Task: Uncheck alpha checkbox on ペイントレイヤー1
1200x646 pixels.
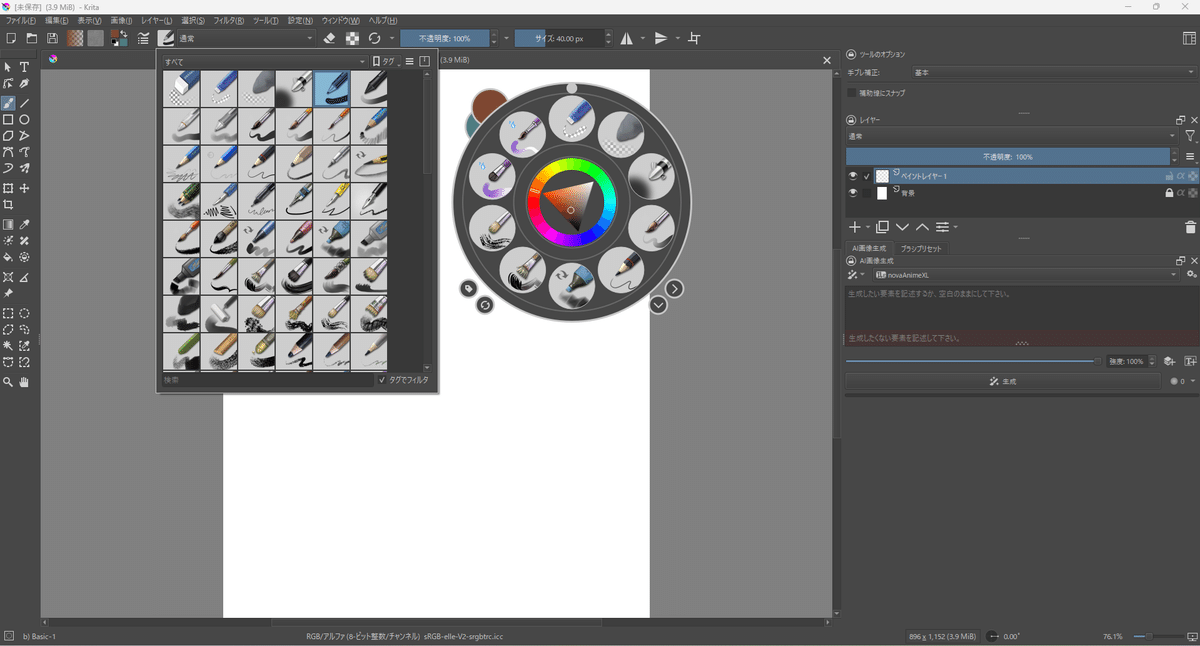Action: [1180, 176]
